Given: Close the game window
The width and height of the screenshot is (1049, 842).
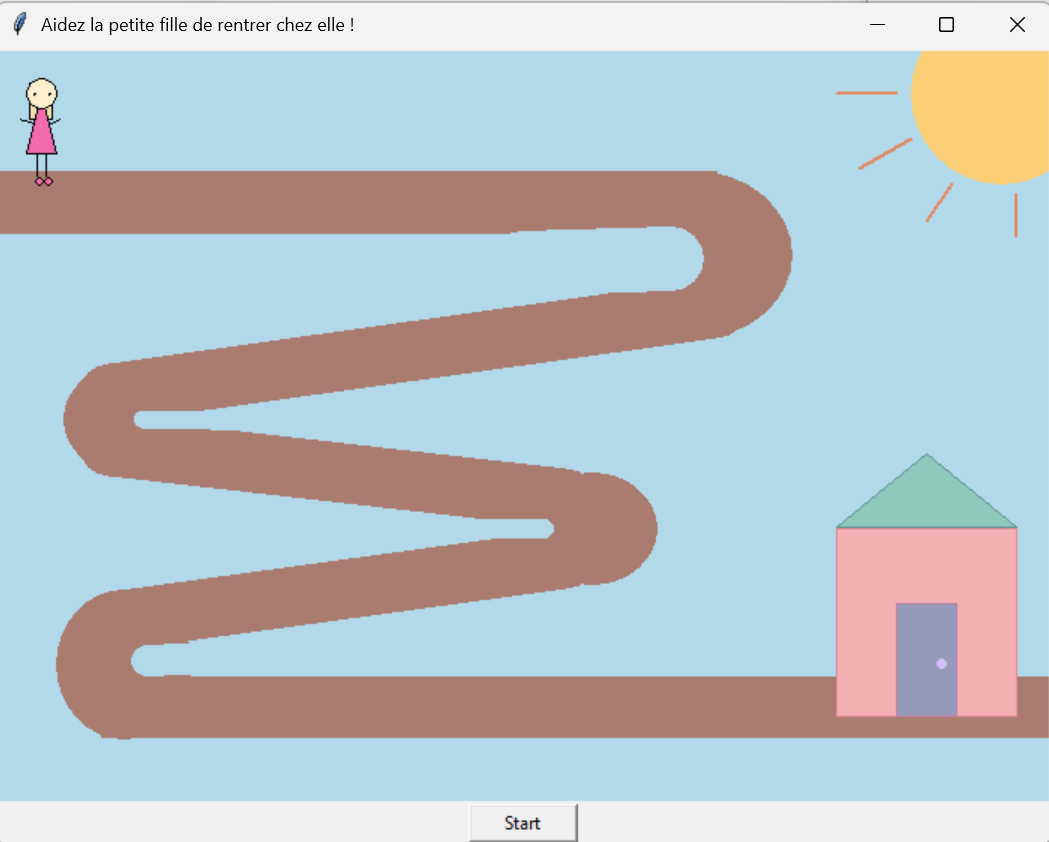Looking at the screenshot, I should point(1017,25).
